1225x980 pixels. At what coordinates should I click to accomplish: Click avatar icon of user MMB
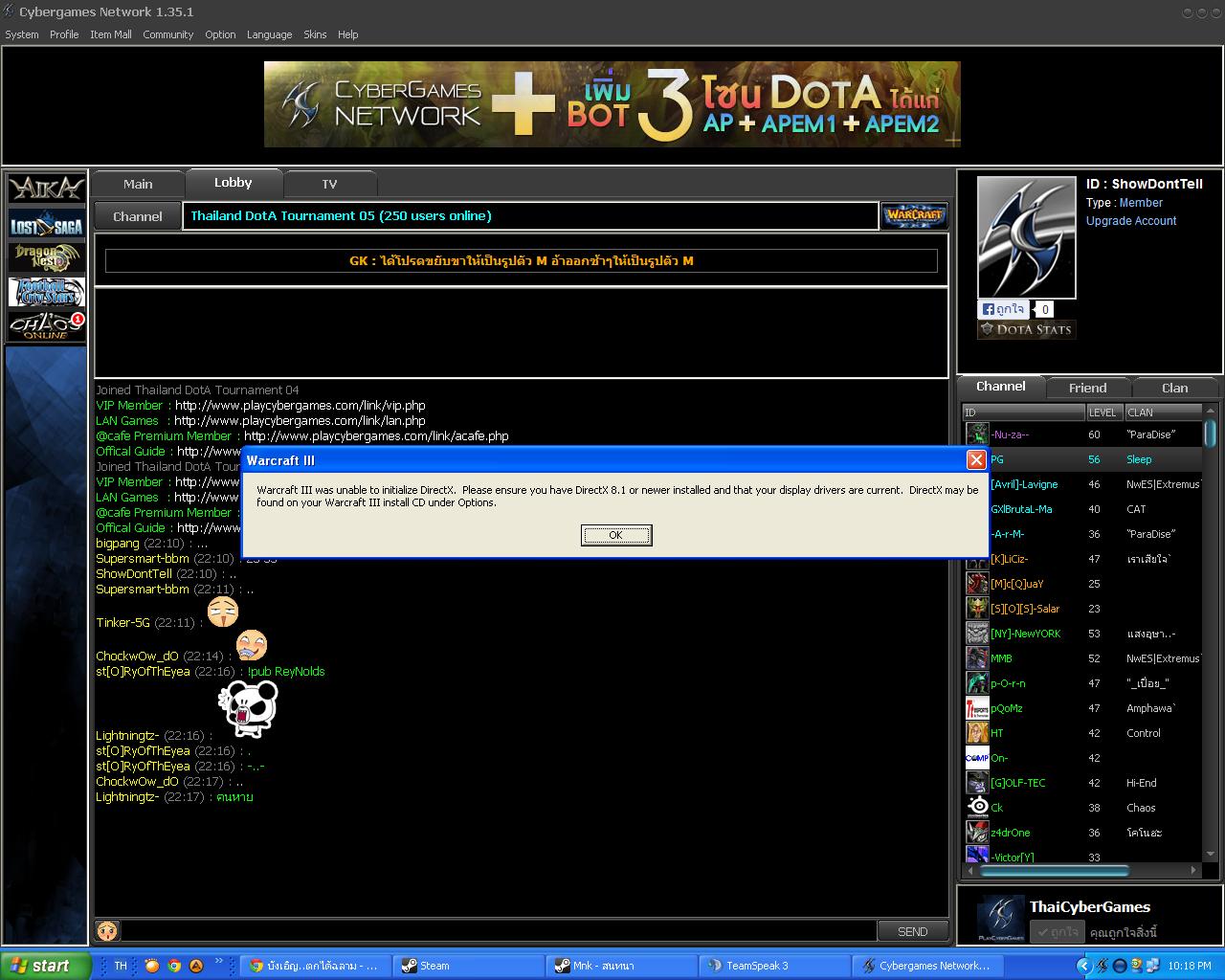pos(977,658)
